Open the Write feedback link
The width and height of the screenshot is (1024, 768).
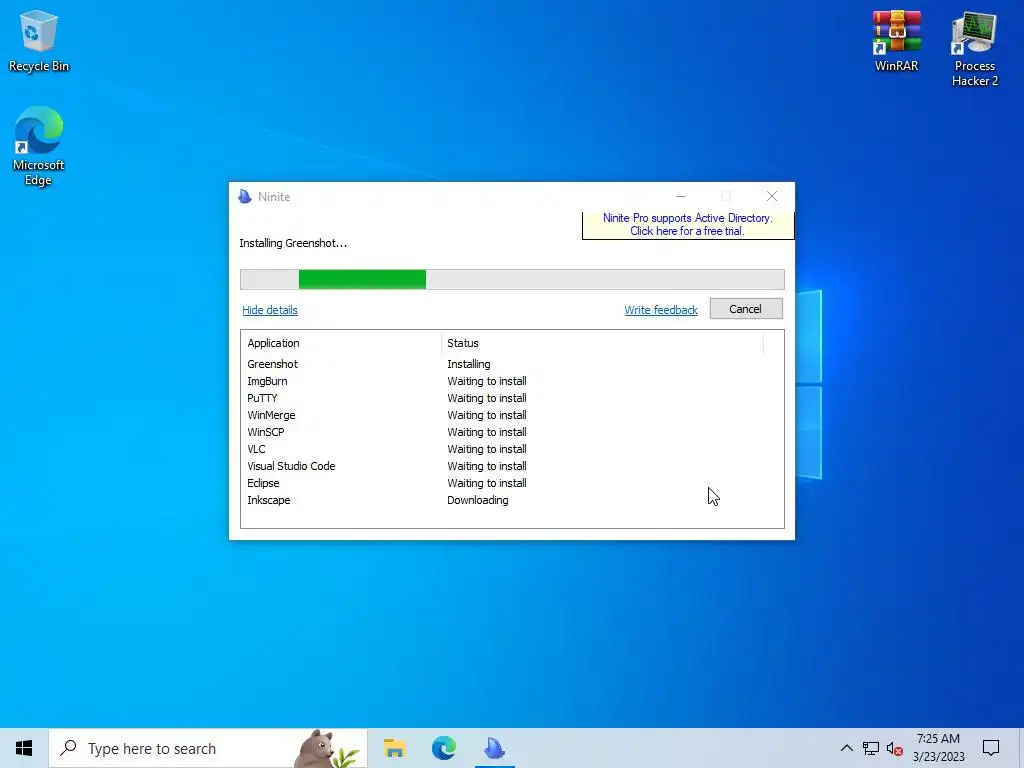(661, 310)
